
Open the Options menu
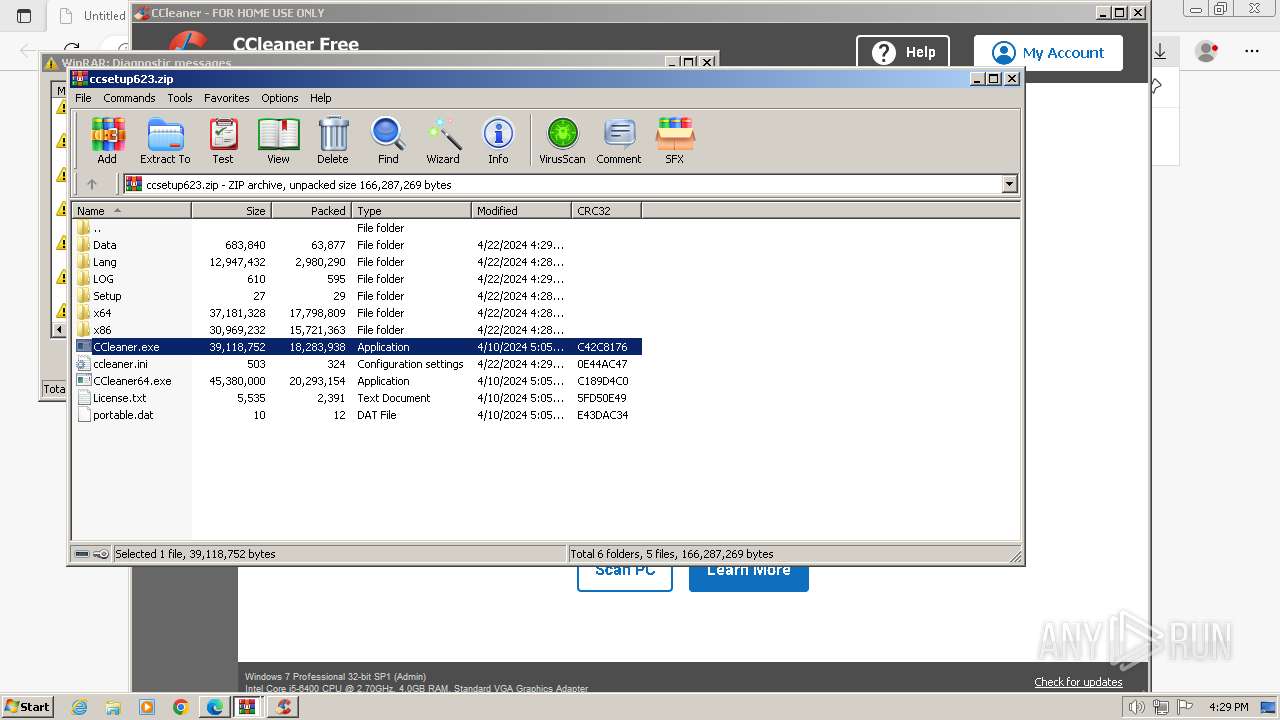280,98
